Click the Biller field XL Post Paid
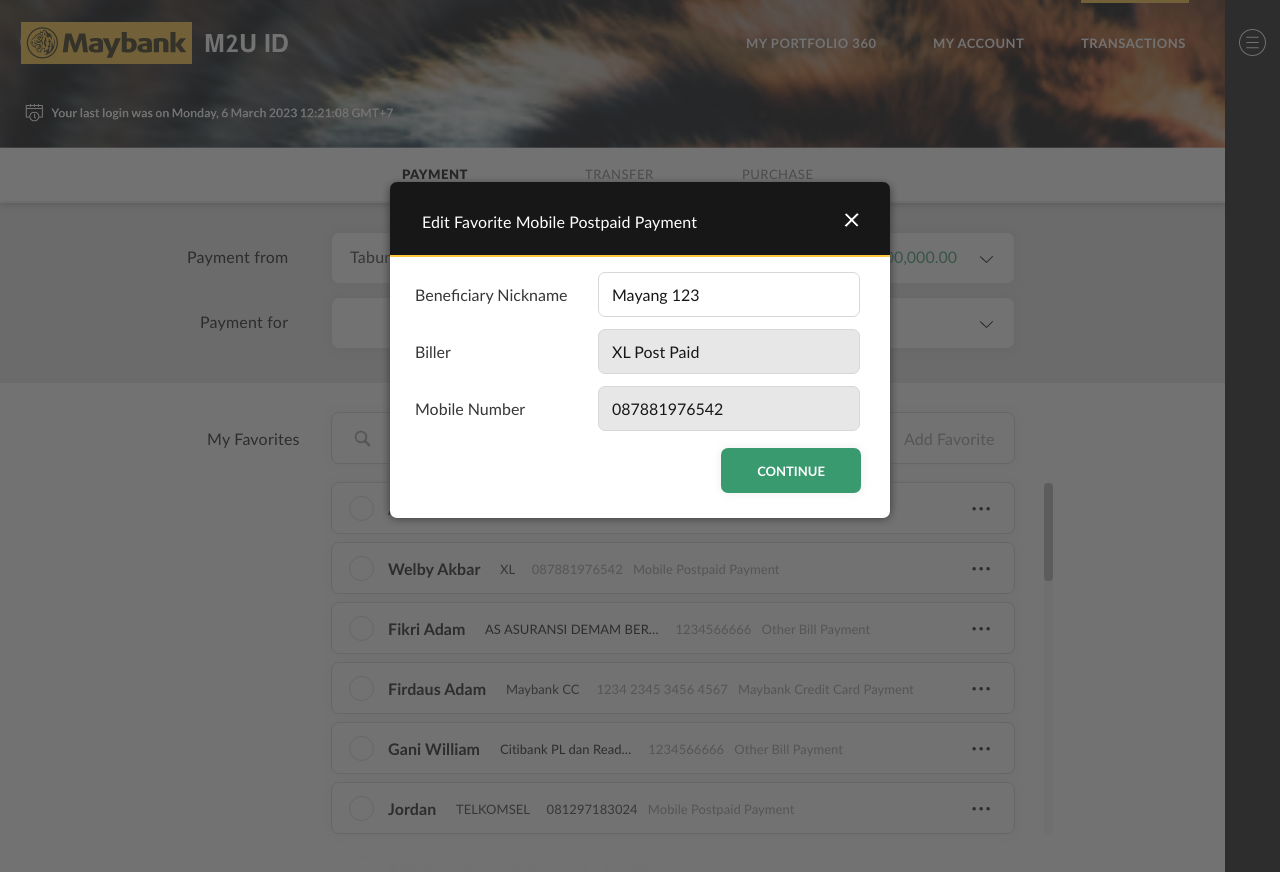The width and height of the screenshot is (1280, 872). (x=729, y=352)
